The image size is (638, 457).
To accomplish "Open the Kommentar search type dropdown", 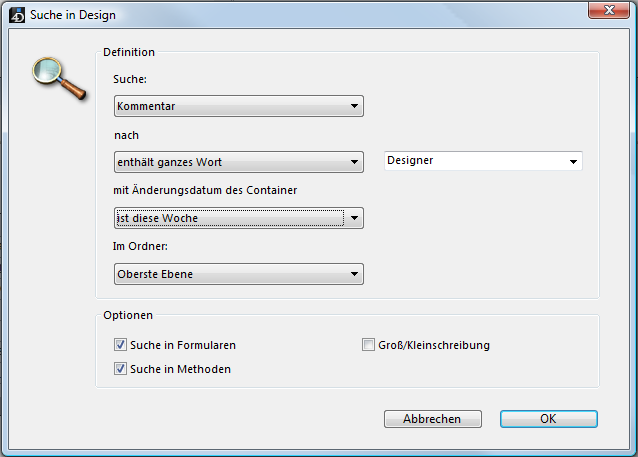I will [x=238, y=106].
